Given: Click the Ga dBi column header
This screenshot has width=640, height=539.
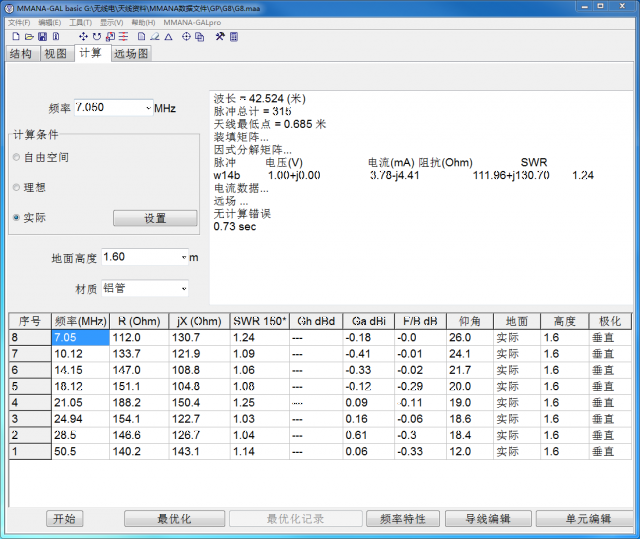Looking at the screenshot, I should 369,322.
